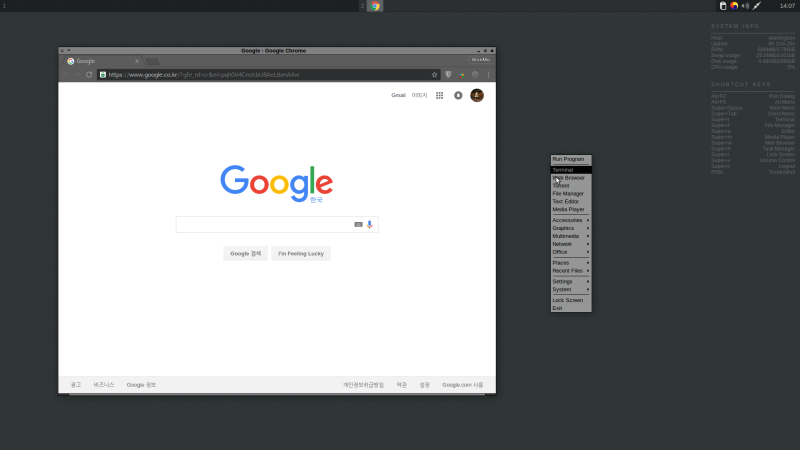Expand the Accessories submenu
Viewport: 800px width, 450px height.
coord(571,220)
